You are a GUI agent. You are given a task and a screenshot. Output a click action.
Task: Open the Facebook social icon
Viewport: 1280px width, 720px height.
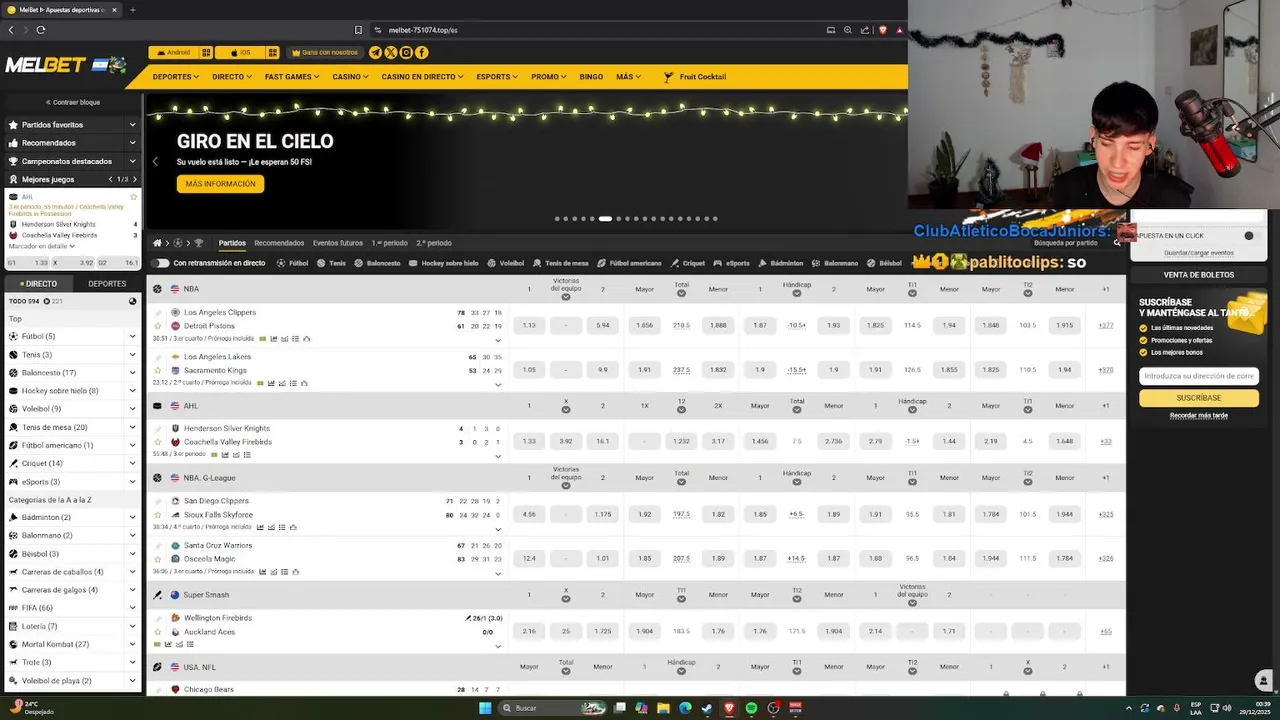[x=422, y=52]
